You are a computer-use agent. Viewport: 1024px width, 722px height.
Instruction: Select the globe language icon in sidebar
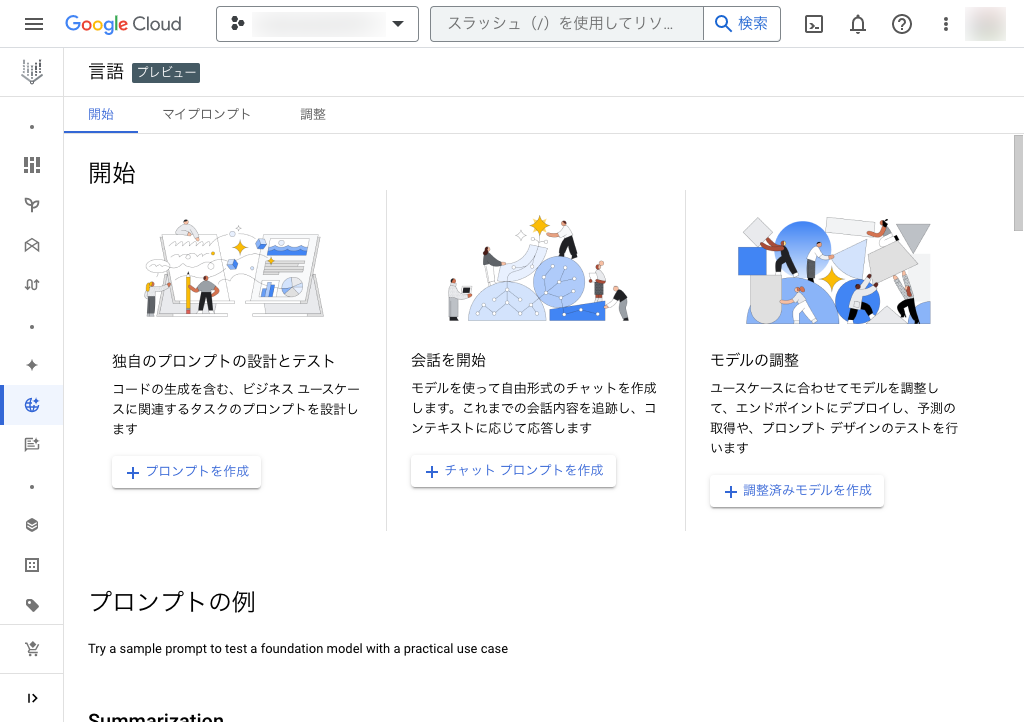(x=32, y=405)
